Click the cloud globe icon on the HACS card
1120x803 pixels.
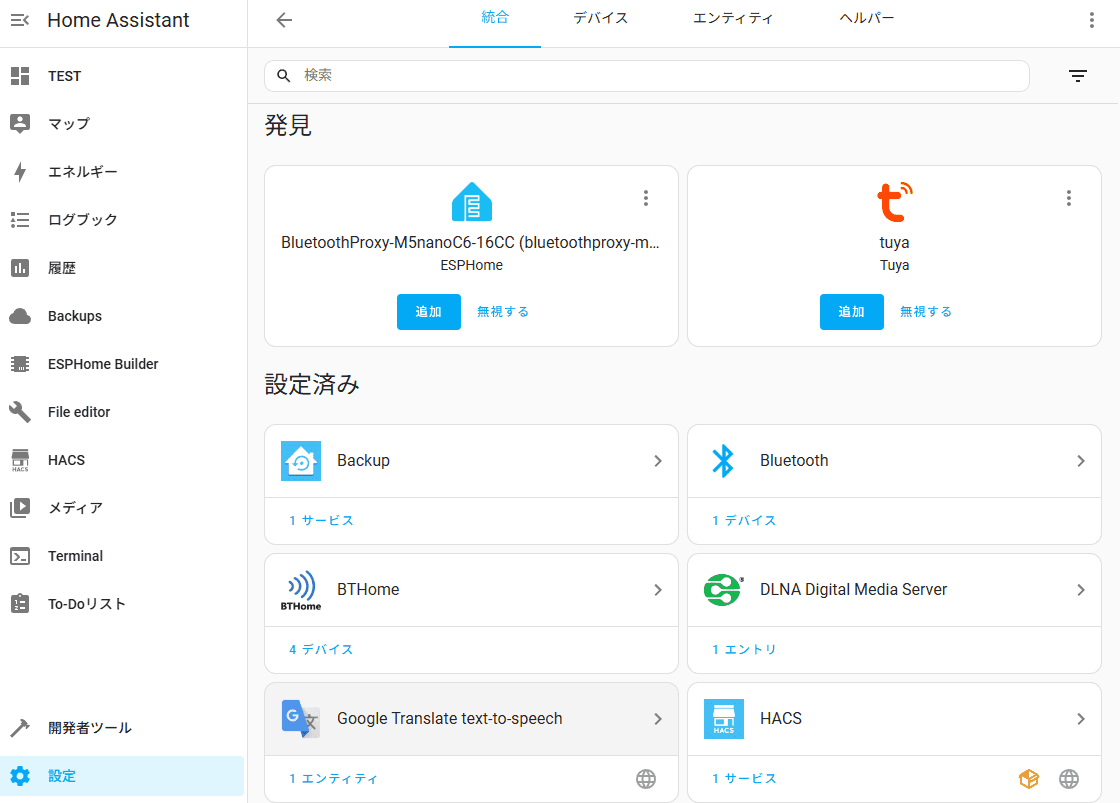tap(1069, 779)
